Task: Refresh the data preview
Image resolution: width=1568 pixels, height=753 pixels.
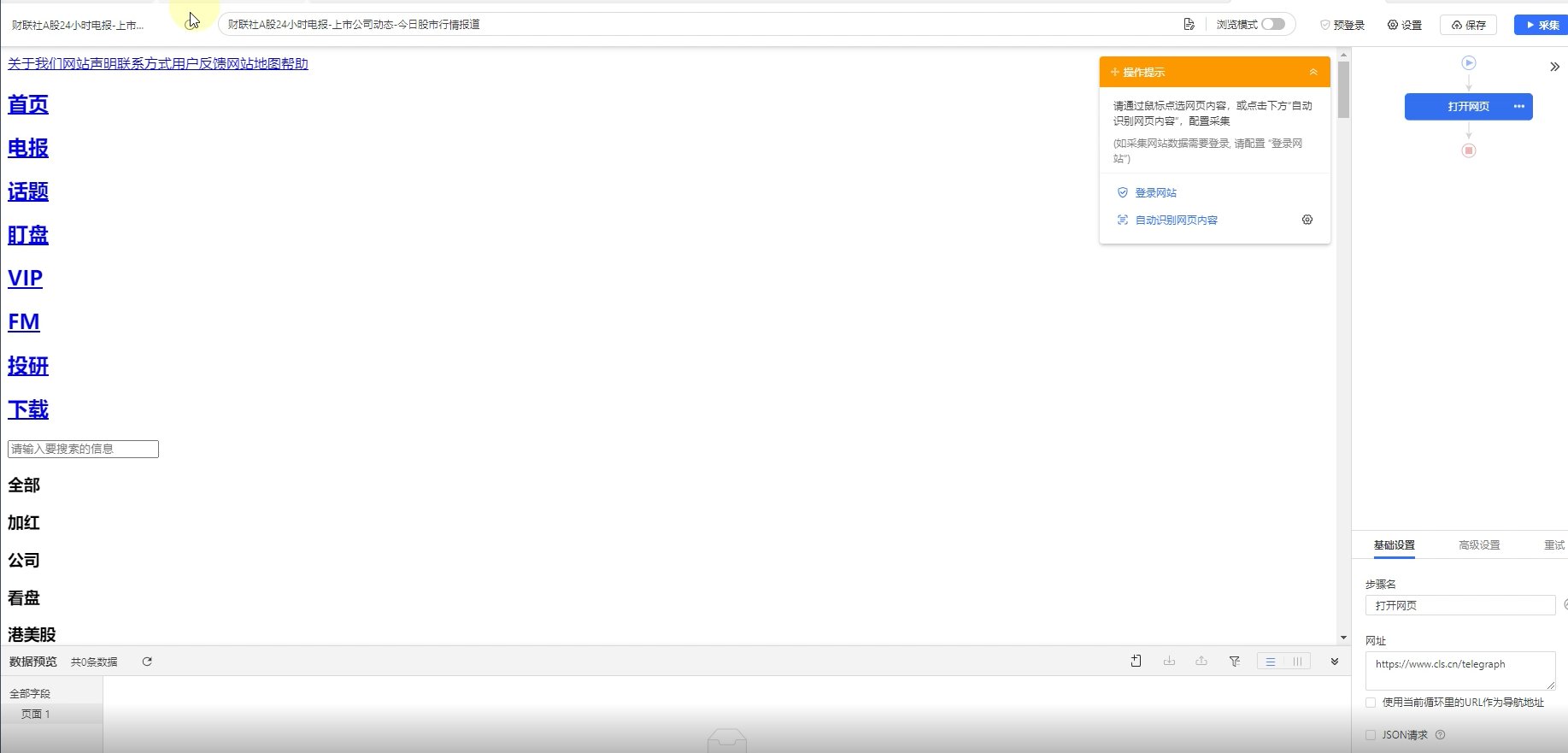Action: 147,662
